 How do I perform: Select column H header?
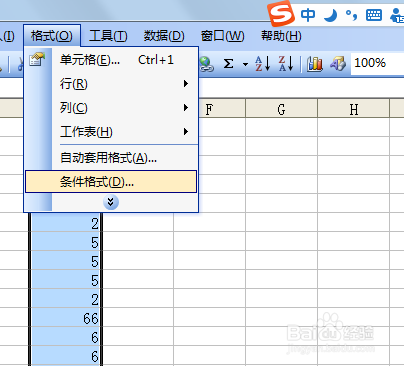point(354,109)
